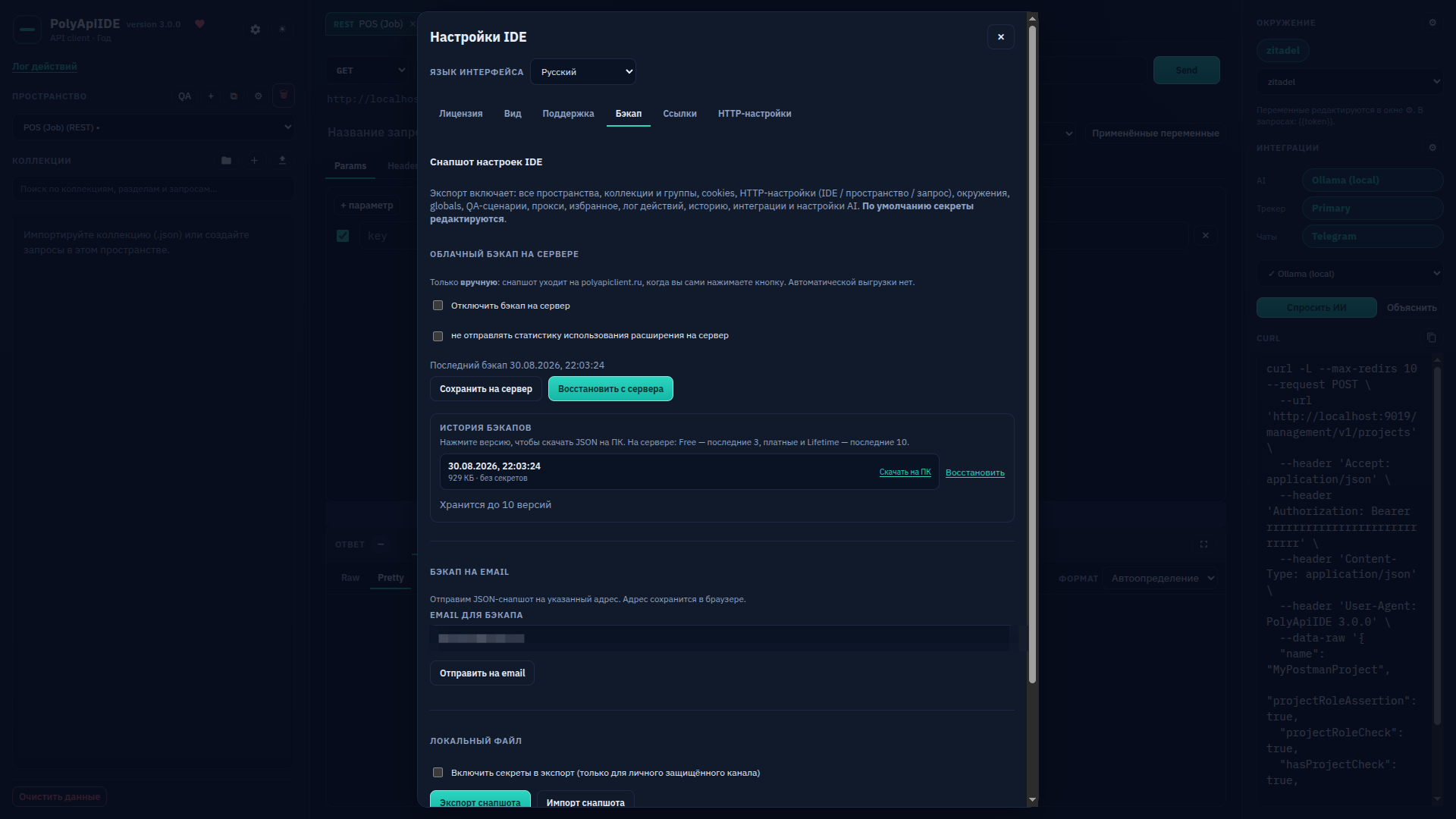Toggle light theme sun icon
1456x819 pixels.
tap(282, 30)
